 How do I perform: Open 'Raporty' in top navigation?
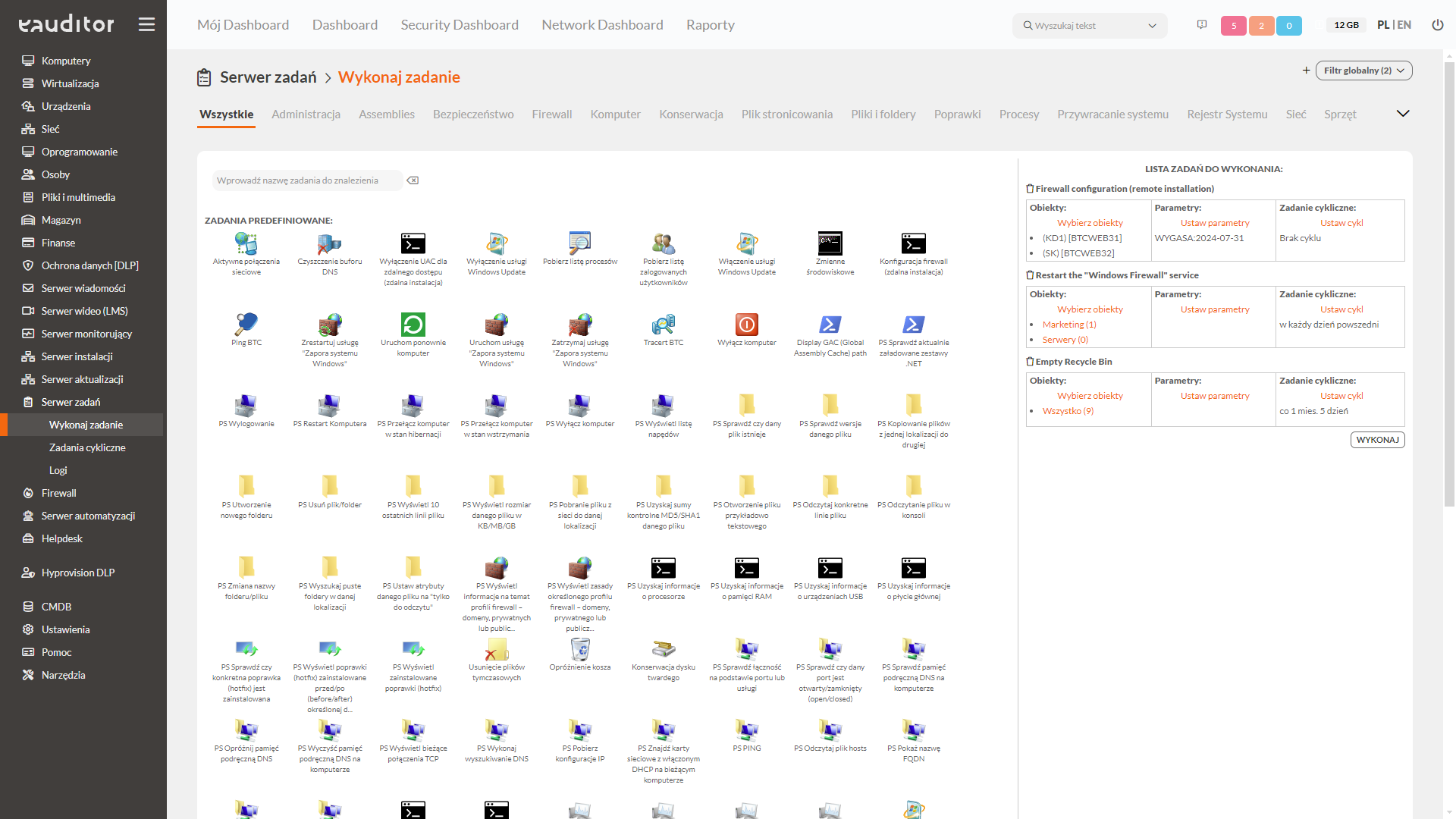click(710, 25)
